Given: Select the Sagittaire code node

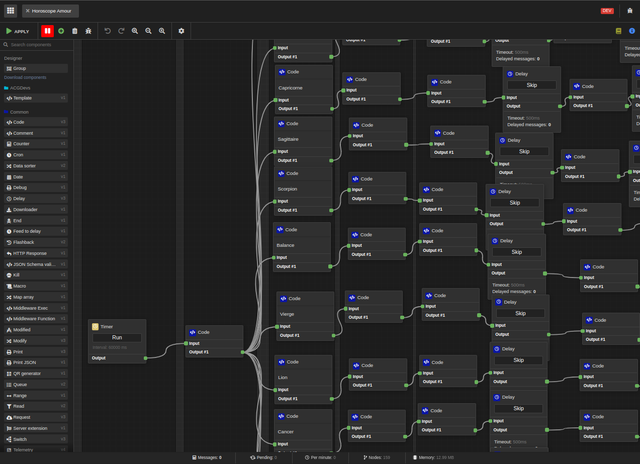Looking at the screenshot, I should [x=303, y=141].
